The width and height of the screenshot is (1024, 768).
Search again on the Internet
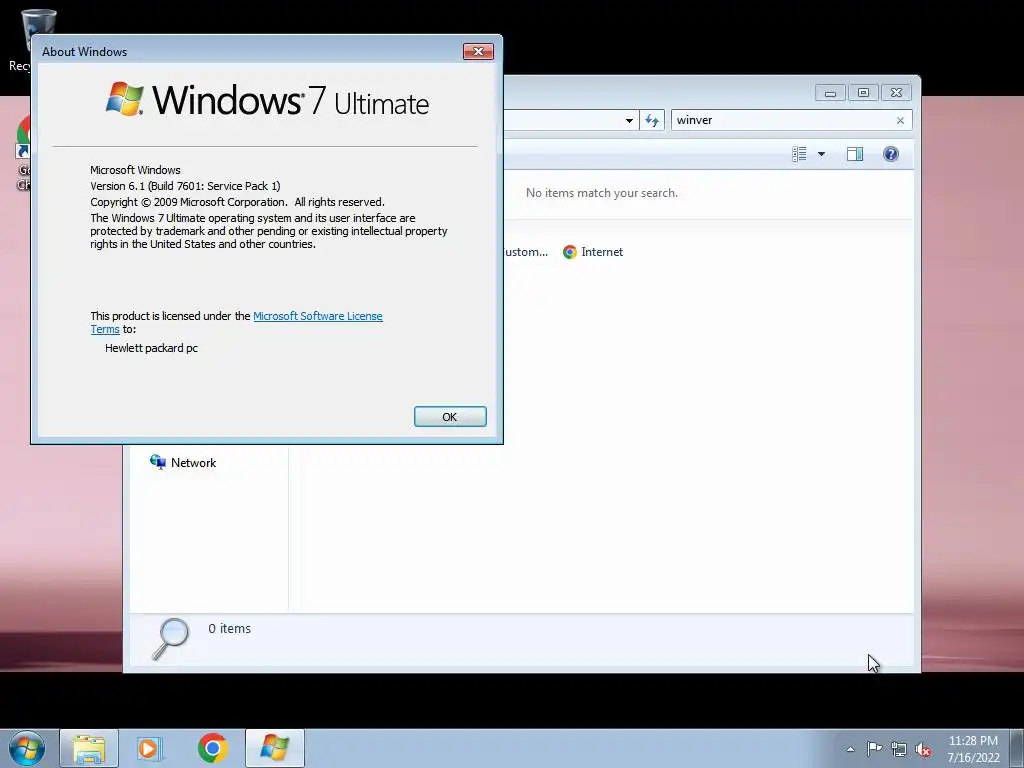tap(593, 252)
